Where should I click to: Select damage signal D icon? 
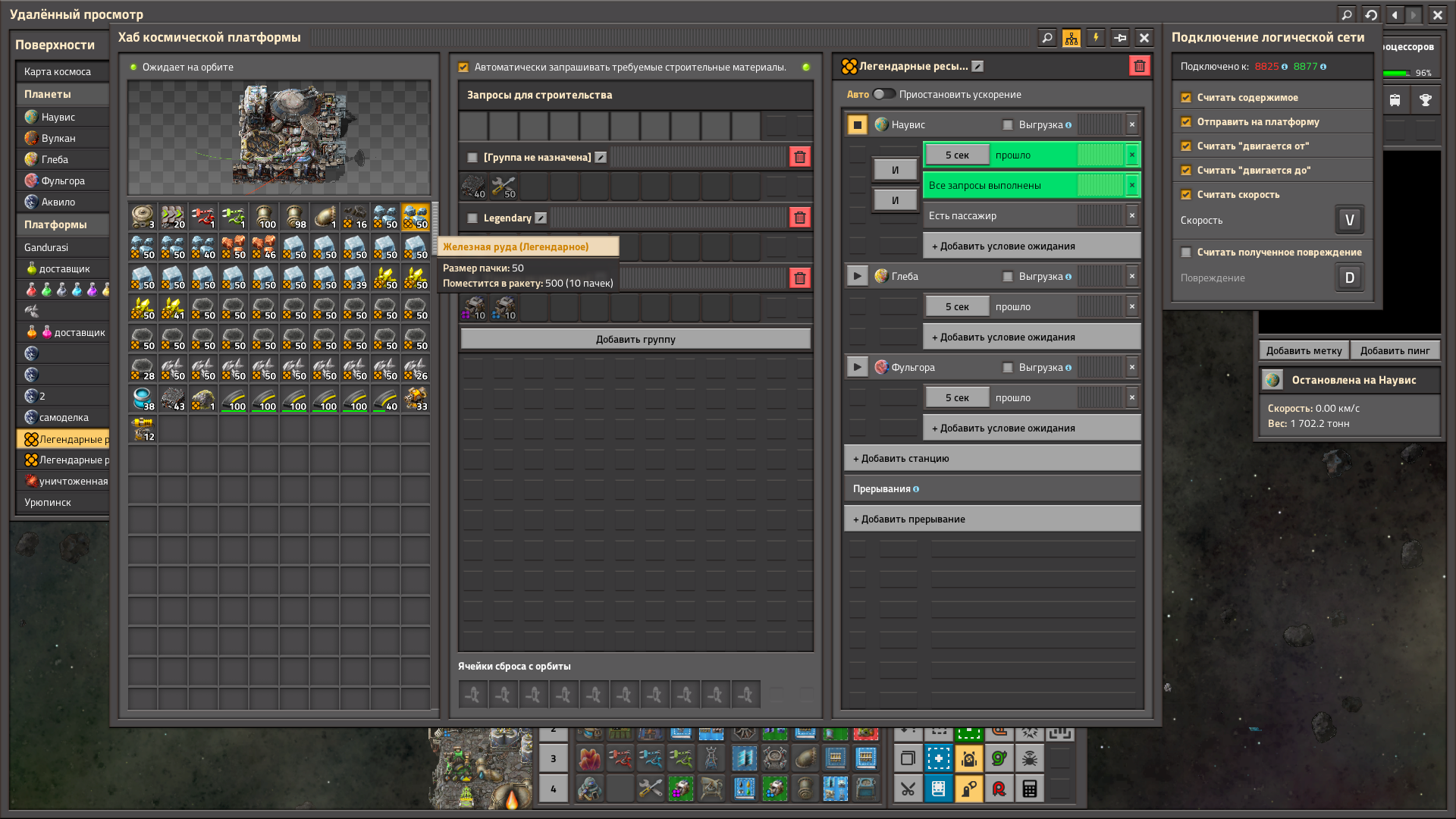coord(1349,278)
